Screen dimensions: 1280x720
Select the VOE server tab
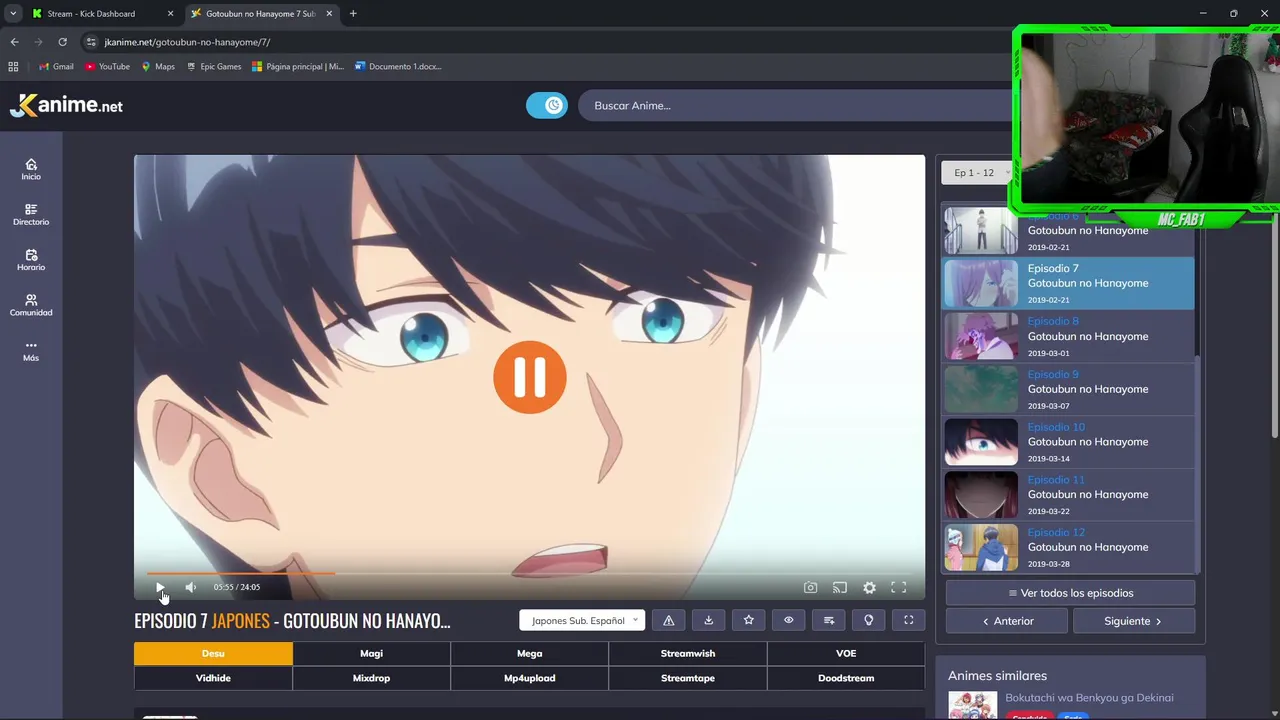(846, 653)
